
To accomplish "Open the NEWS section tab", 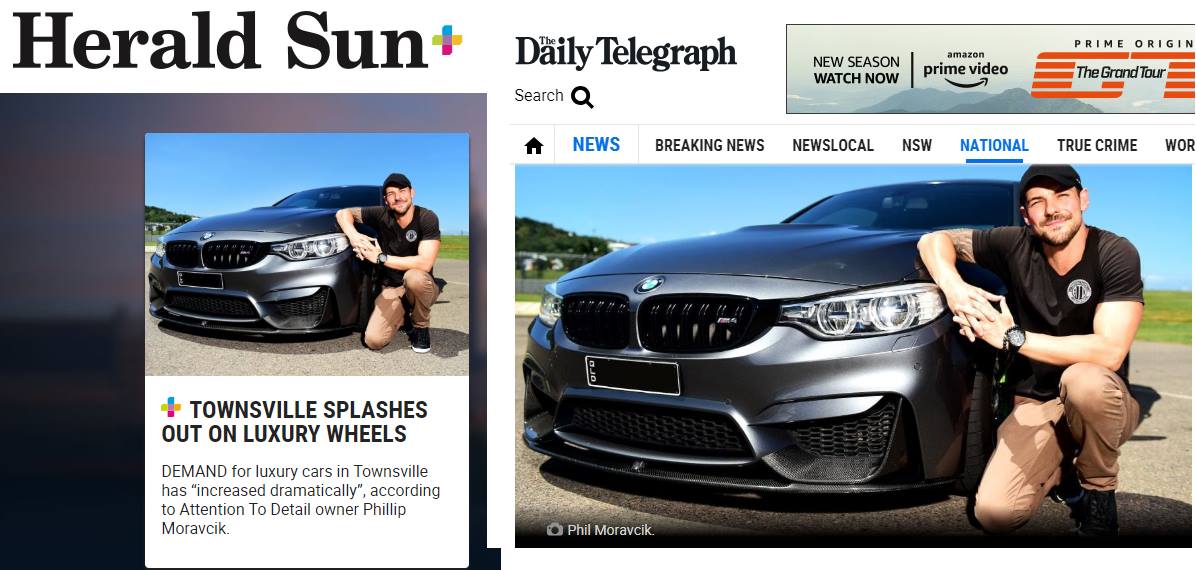I will click(x=596, y=144).
